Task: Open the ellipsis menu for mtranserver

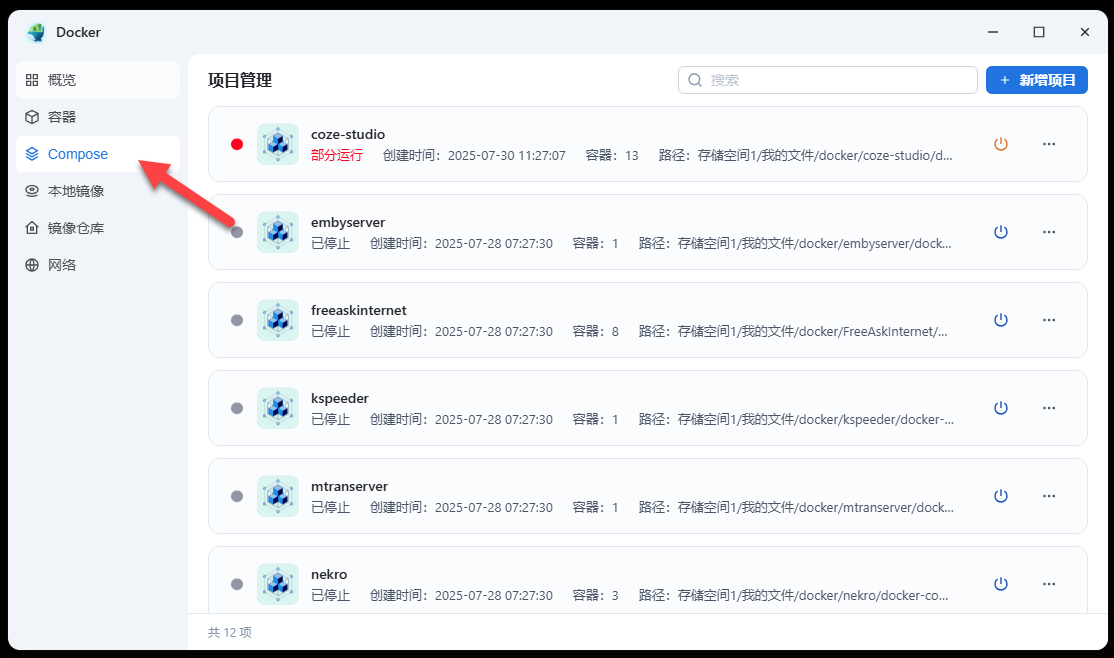Action: [x=1049, y=495]
